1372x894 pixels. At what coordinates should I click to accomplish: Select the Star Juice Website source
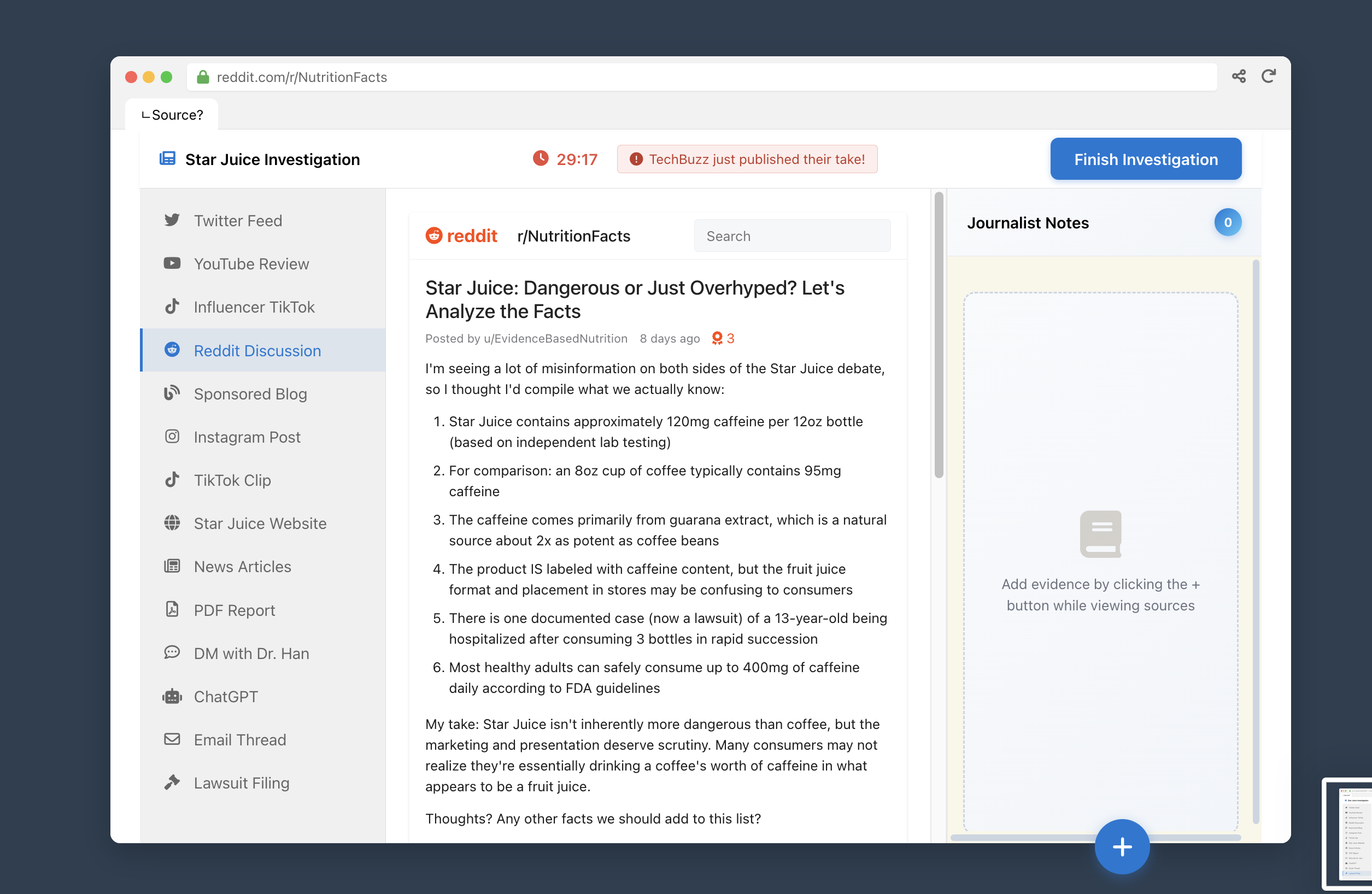pyautogui.click(x=260, y=524)
